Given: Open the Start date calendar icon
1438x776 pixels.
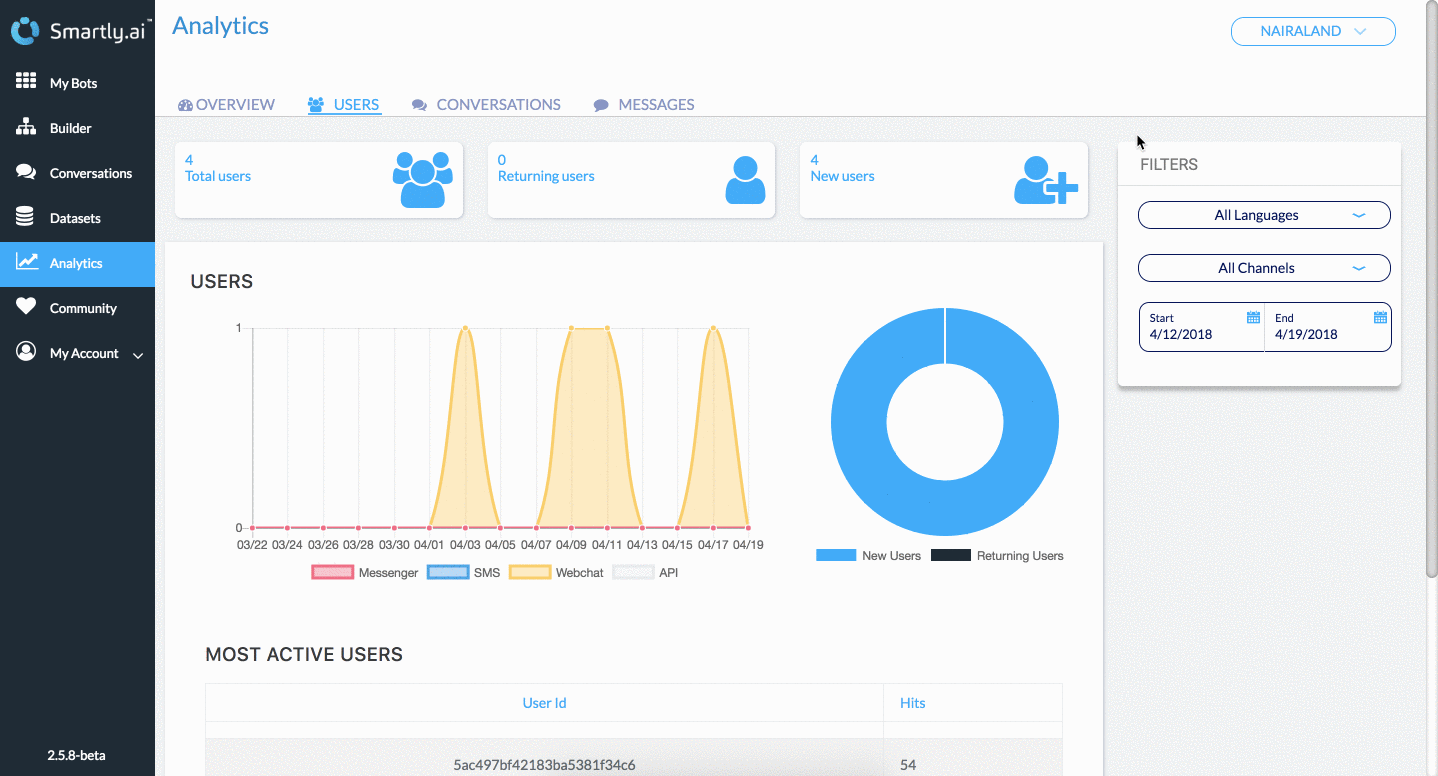Looking at the screenshot, I should point(1253,317).
